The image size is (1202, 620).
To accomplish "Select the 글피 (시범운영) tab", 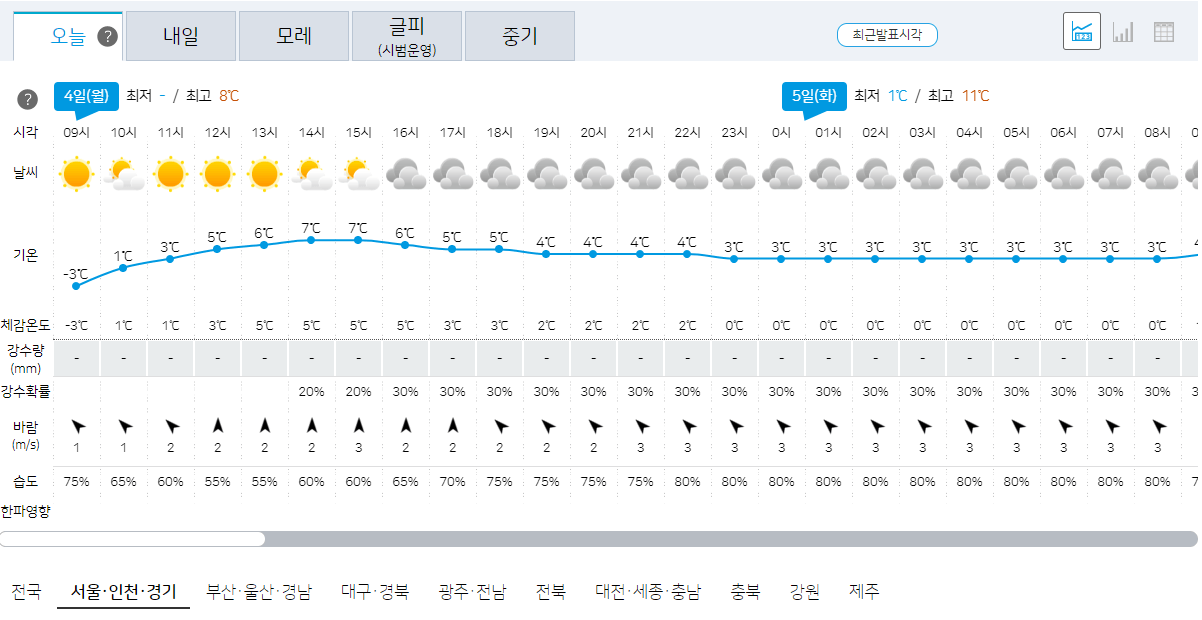I will point(406,34).
